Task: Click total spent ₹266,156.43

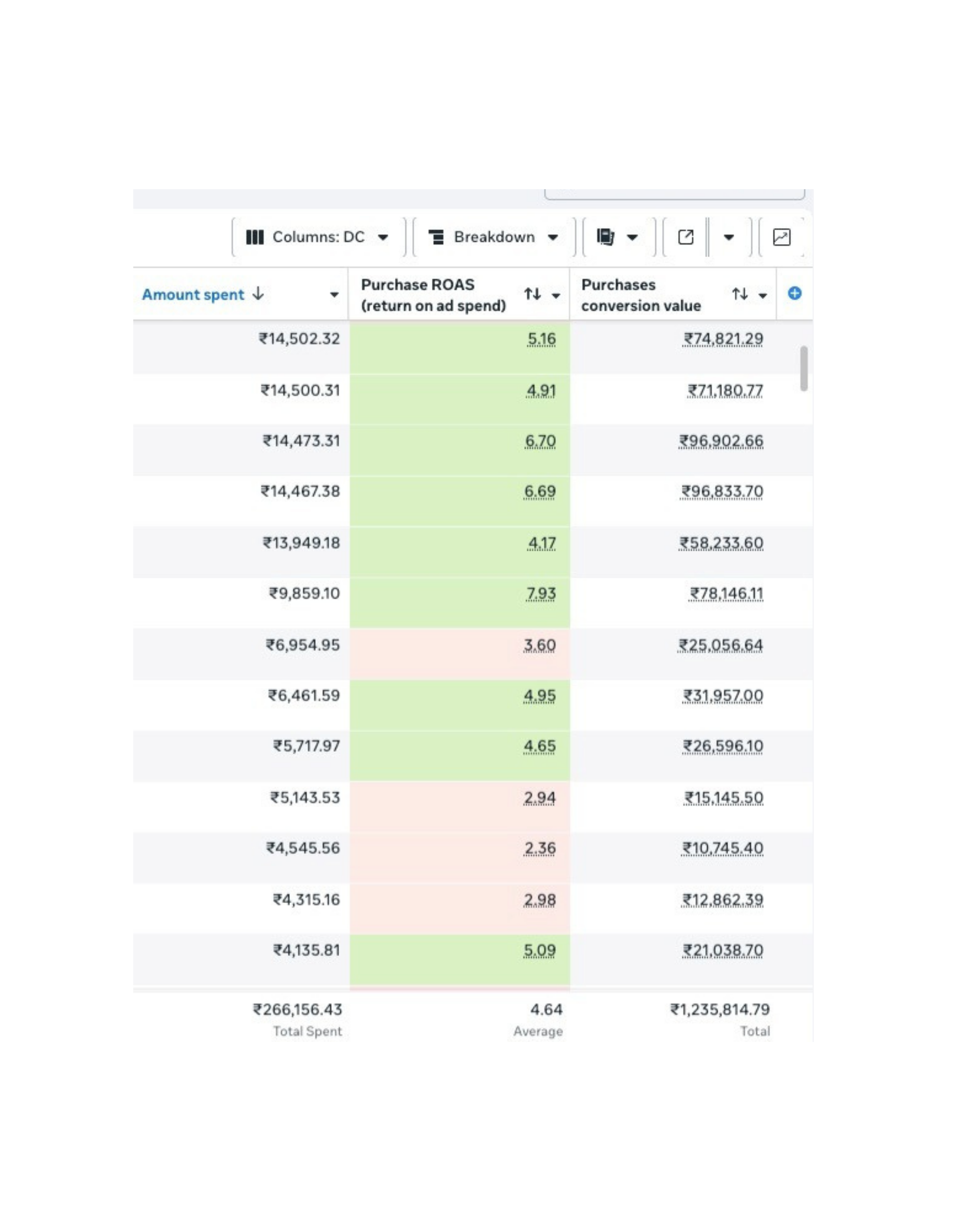Action: point(298,1009)
